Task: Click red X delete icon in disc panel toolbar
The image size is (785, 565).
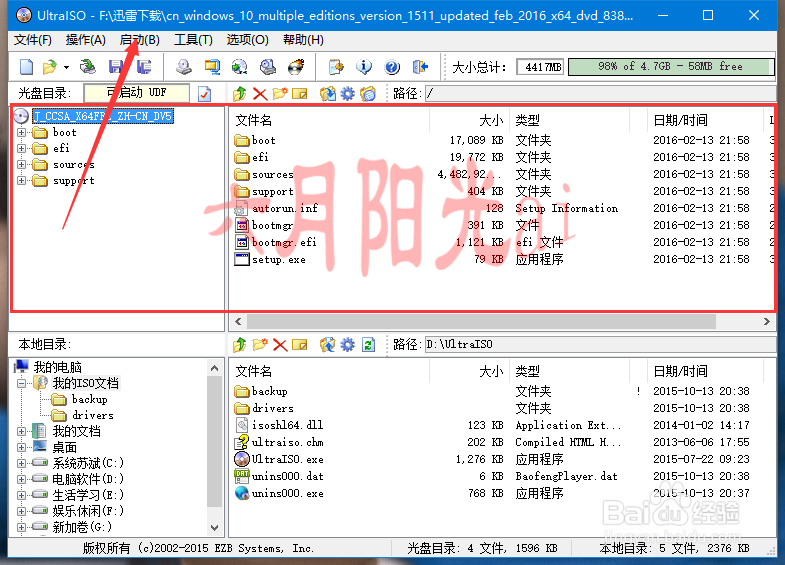Action: tap(260, 94)
